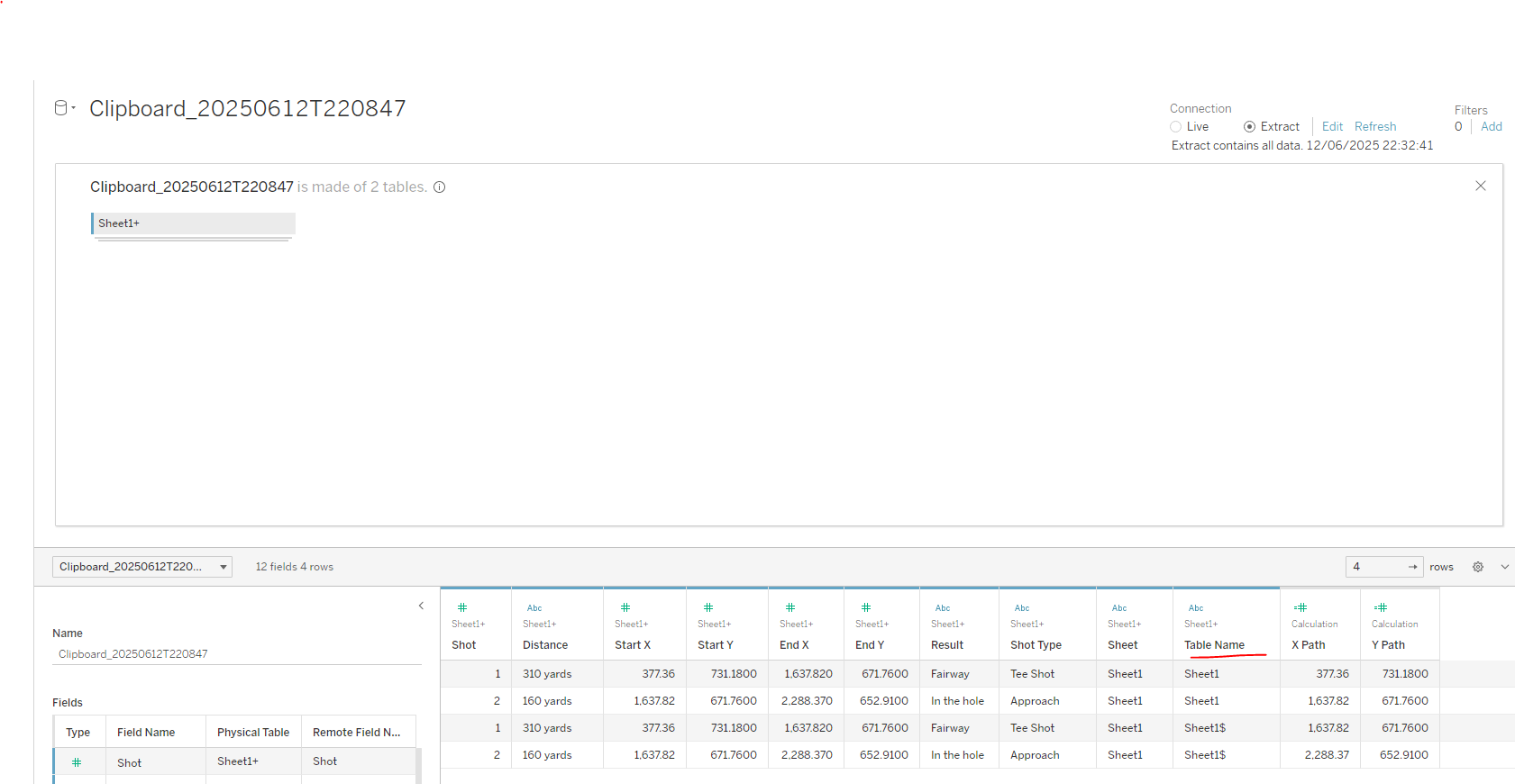Click the calculation type icon for X Path
1515x784 pixels.
pos(1301,607)
